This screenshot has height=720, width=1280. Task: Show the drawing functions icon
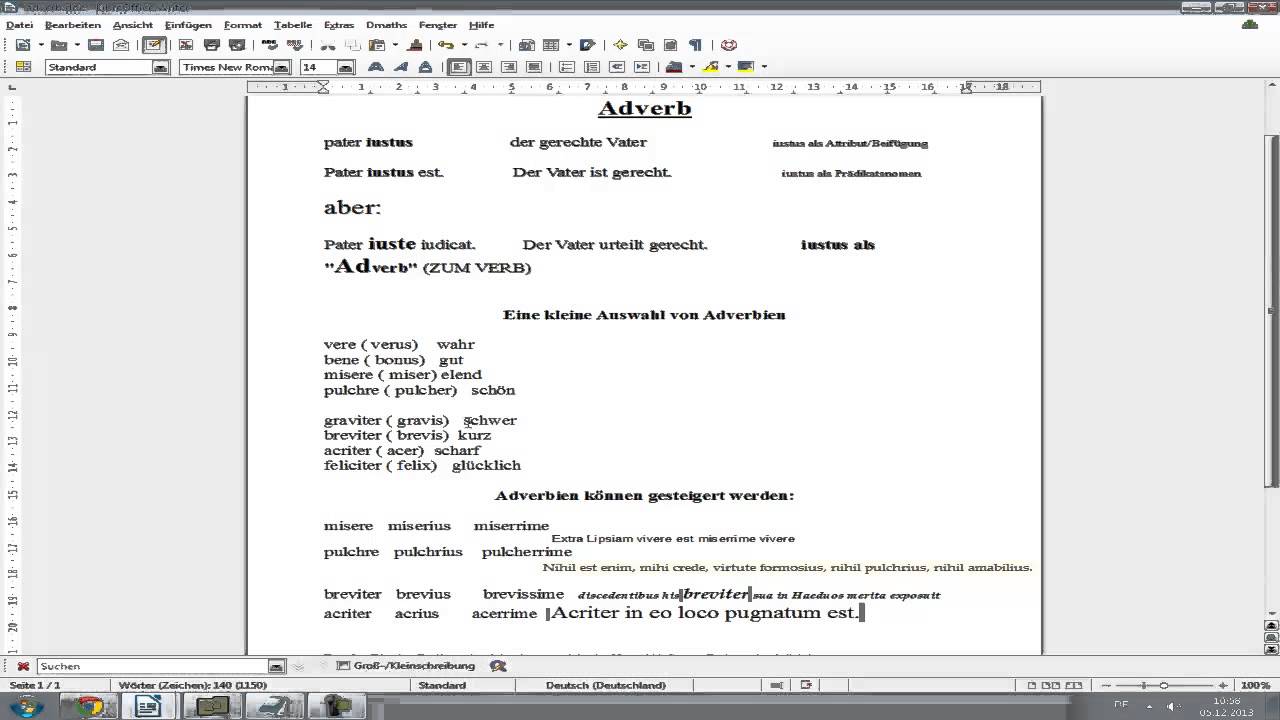587,45
